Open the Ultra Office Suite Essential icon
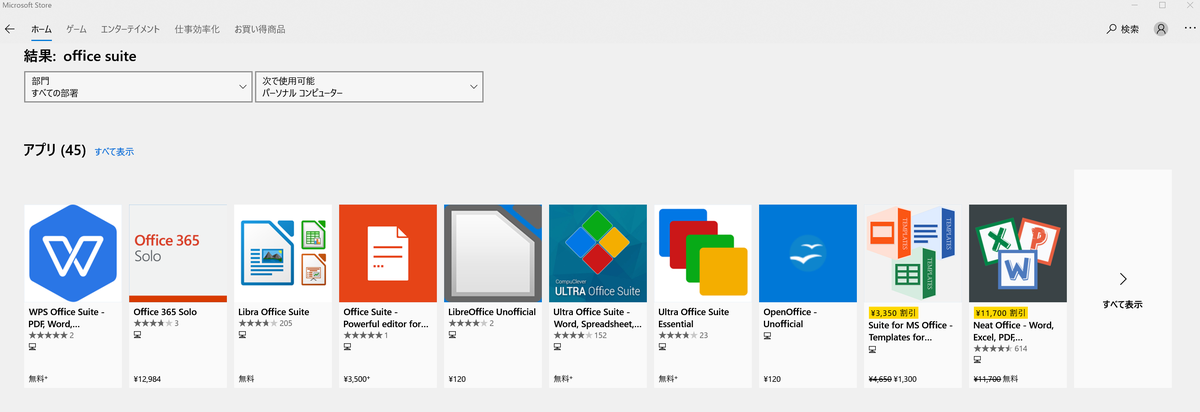This screenshot has height=412, width=1200. click(703, 253)
